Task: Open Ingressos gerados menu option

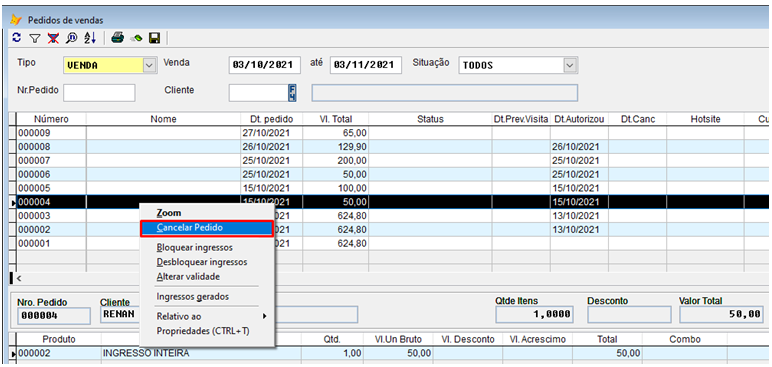Action: coord(193,297)
